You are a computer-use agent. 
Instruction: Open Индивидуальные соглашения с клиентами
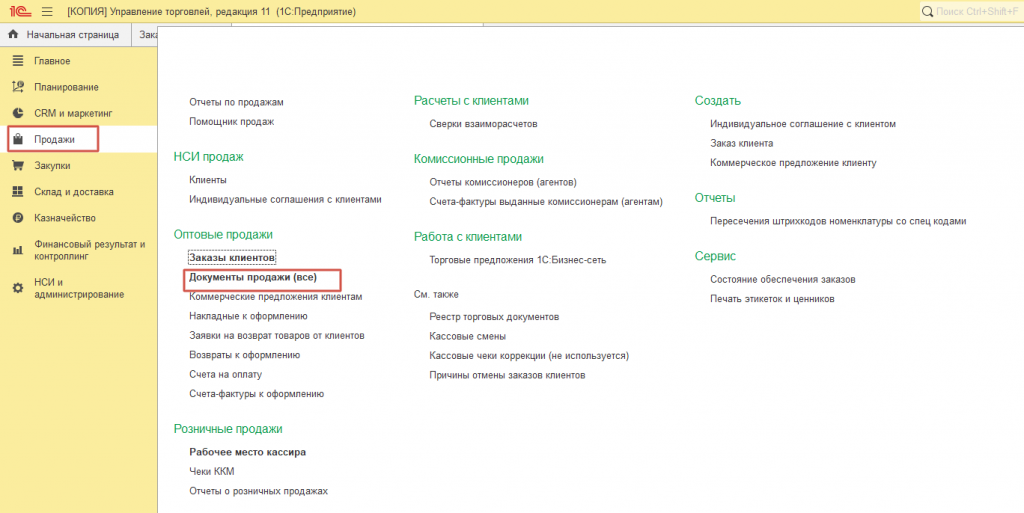(285, 200)
